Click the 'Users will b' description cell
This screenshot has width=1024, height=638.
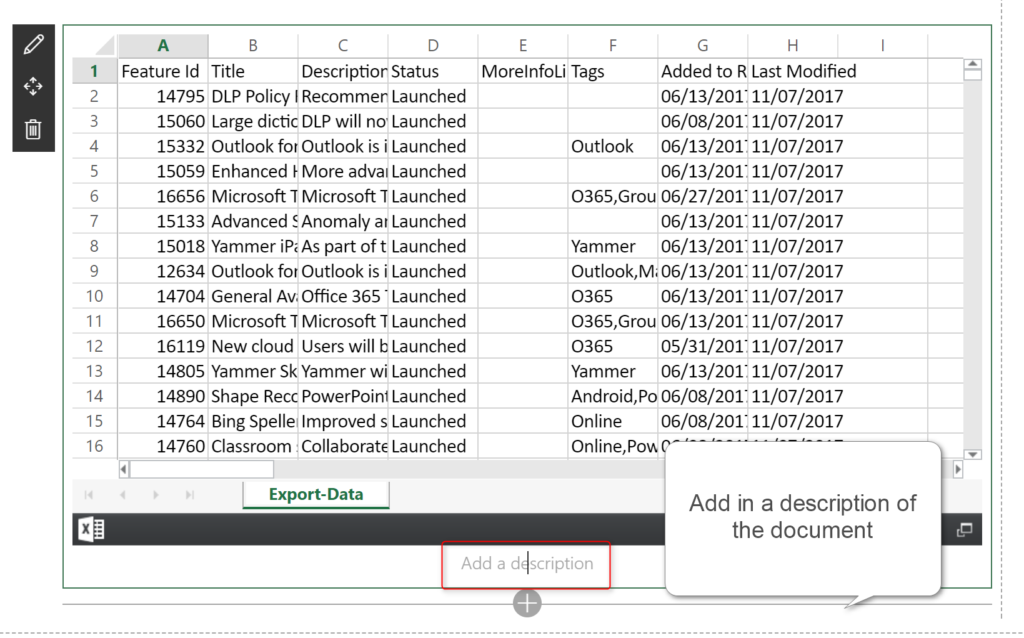coord(343,346)
